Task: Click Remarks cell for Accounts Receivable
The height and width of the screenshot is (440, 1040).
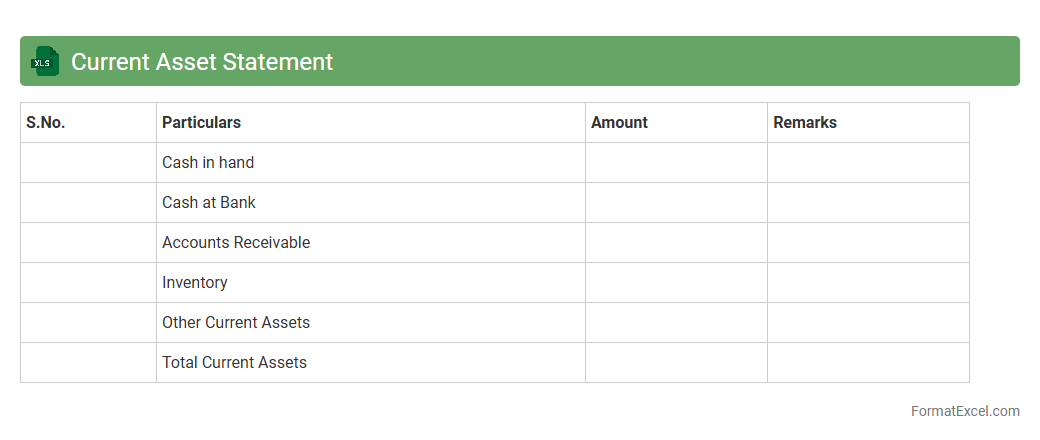Action: pyautogui.click(x=868, y=242)
